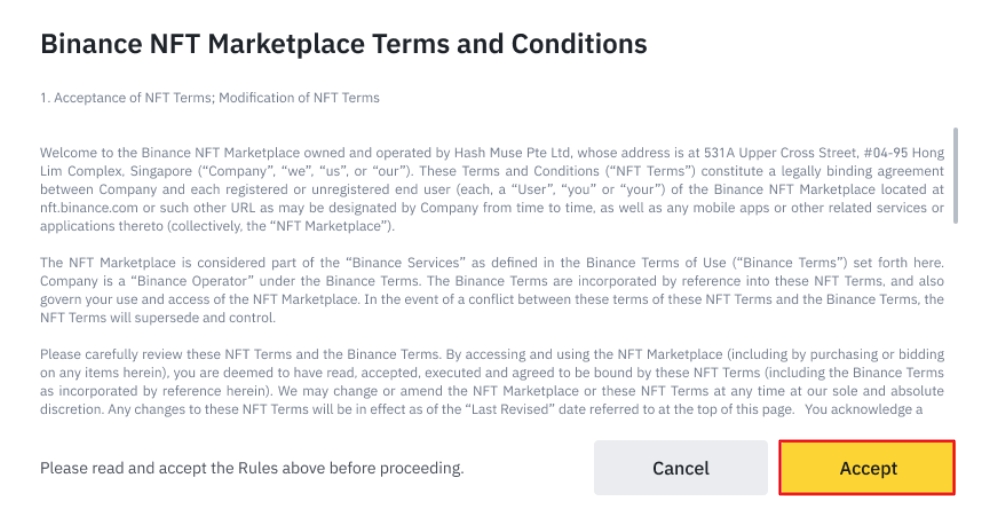Viewport: 988px width, 515px height.
Task: Click the scrollbar track below the thumb
Action: (x=957, y=320)
